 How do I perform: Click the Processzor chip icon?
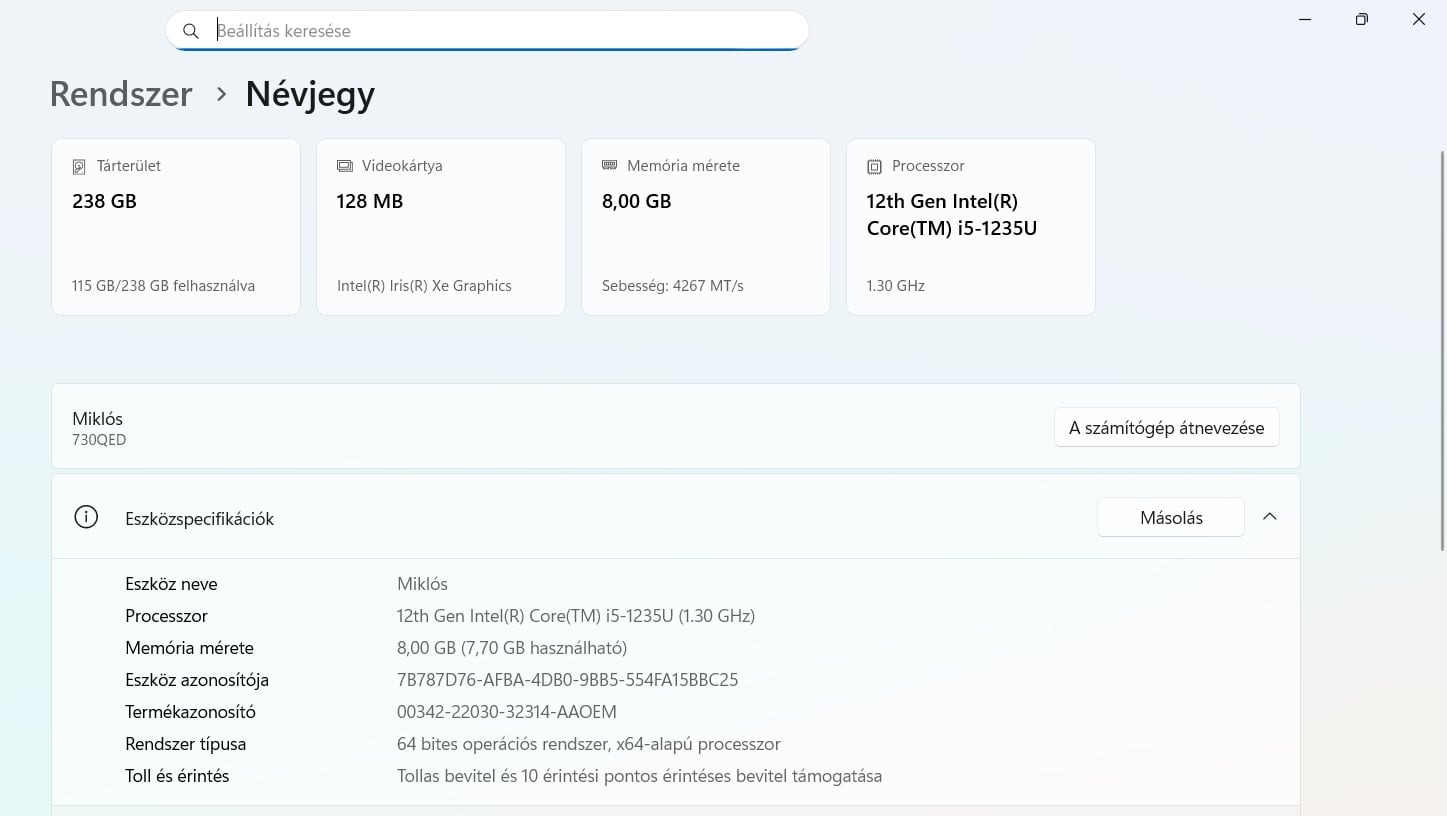point(875,167)
